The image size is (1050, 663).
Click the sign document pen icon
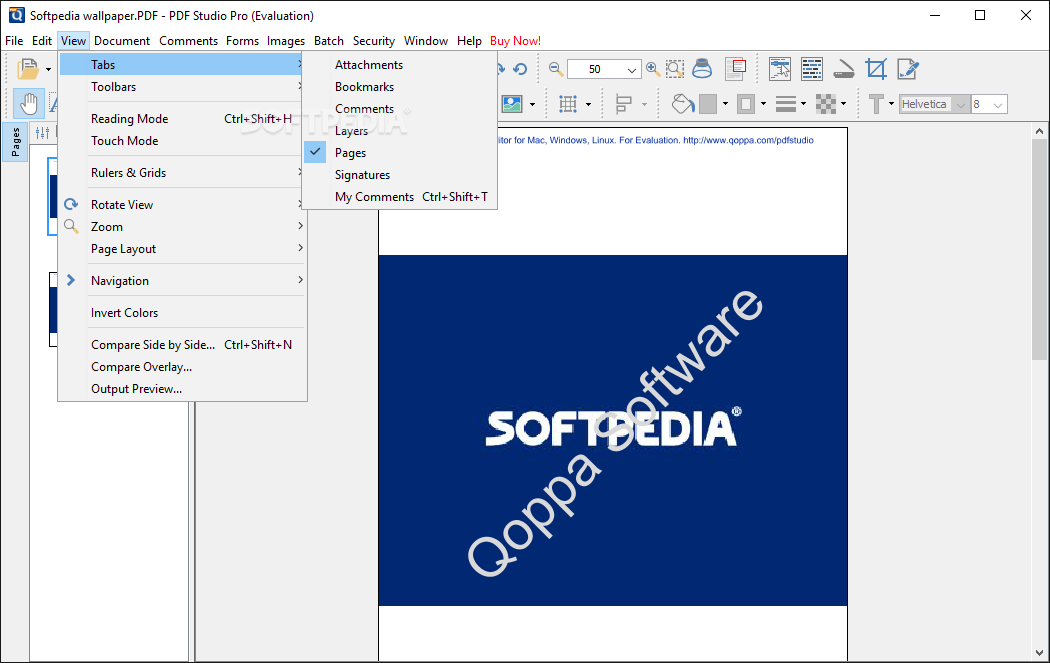[x=908, y=69]
